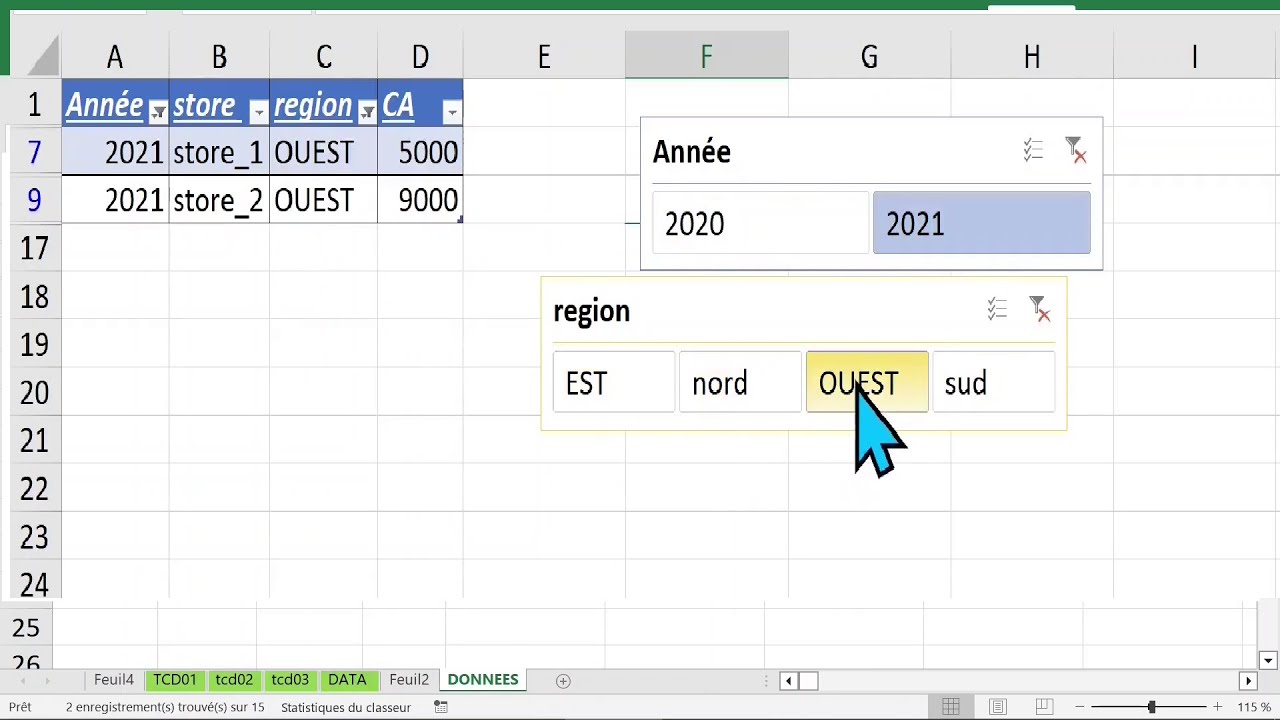Select nord in the region slicer
The image size is (1280, 720).
tap(740, 382)
